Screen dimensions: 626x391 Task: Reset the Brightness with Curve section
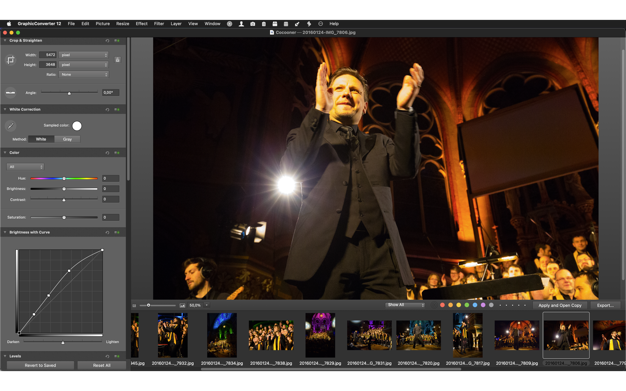coord(107,232)
